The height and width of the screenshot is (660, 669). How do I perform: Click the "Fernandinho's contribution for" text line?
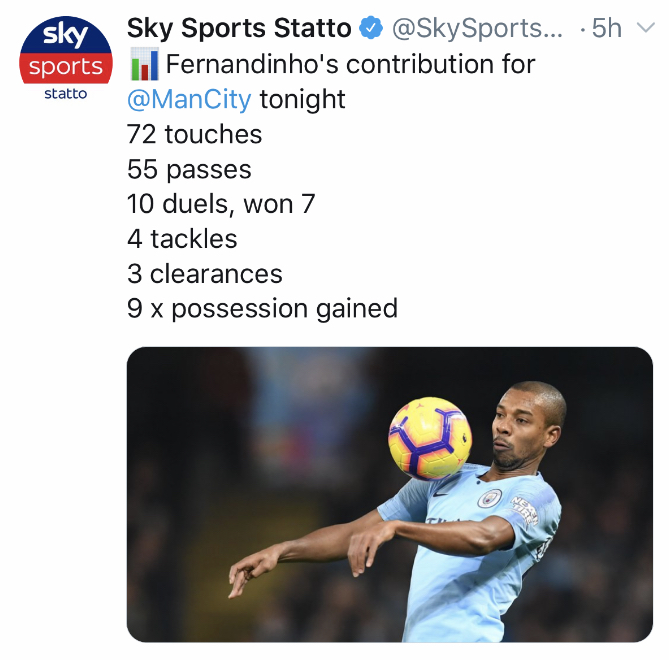[350, 66]
